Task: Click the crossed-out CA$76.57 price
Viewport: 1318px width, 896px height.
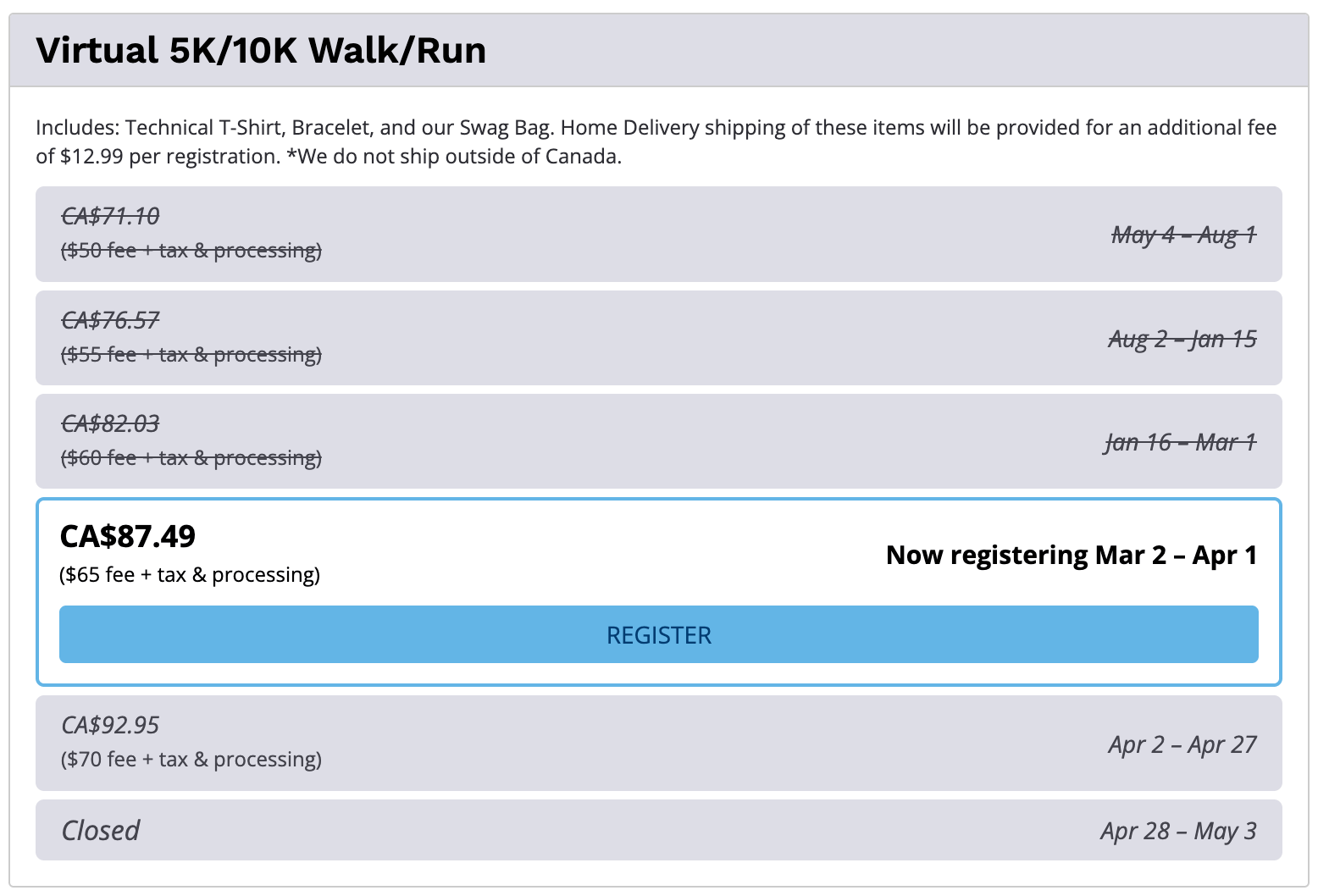Action: 110,320
